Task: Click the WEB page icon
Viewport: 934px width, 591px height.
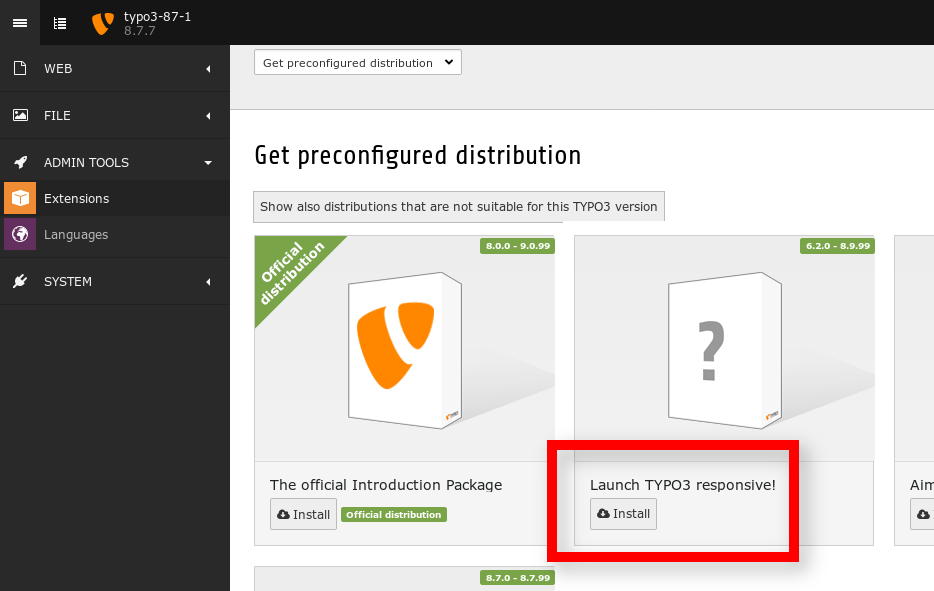Action: coord(20,68)
